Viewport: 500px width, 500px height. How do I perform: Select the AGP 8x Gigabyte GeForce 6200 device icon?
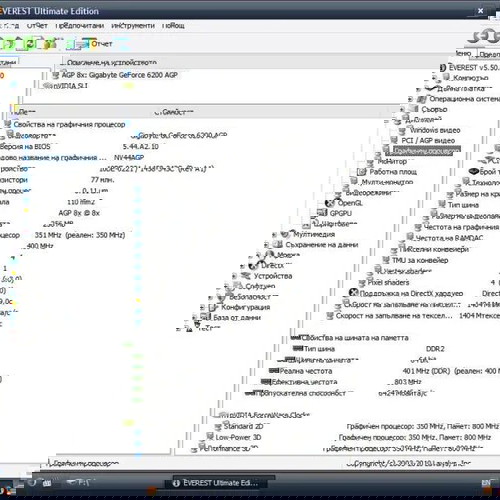tap(56, 75)
